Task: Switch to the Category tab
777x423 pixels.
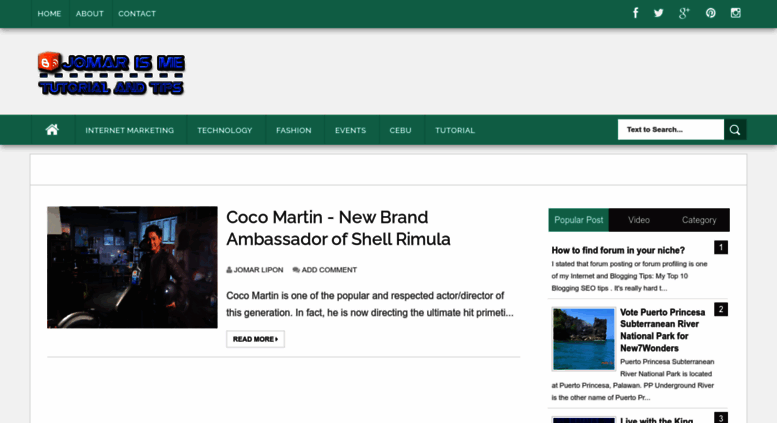Action: point(699,220)
